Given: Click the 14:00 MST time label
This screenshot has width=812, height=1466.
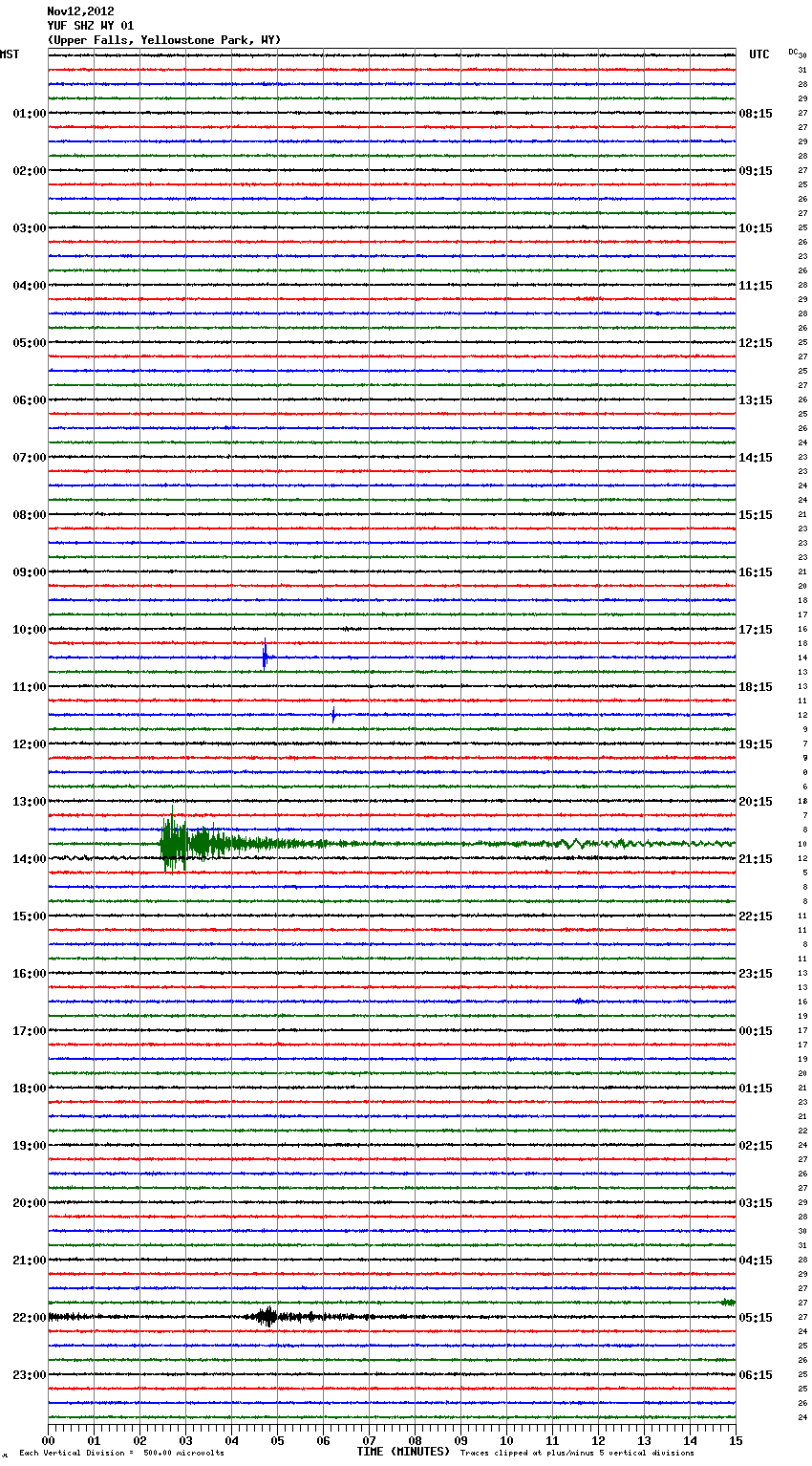Looking at the screenshot, I should (29, 859).
